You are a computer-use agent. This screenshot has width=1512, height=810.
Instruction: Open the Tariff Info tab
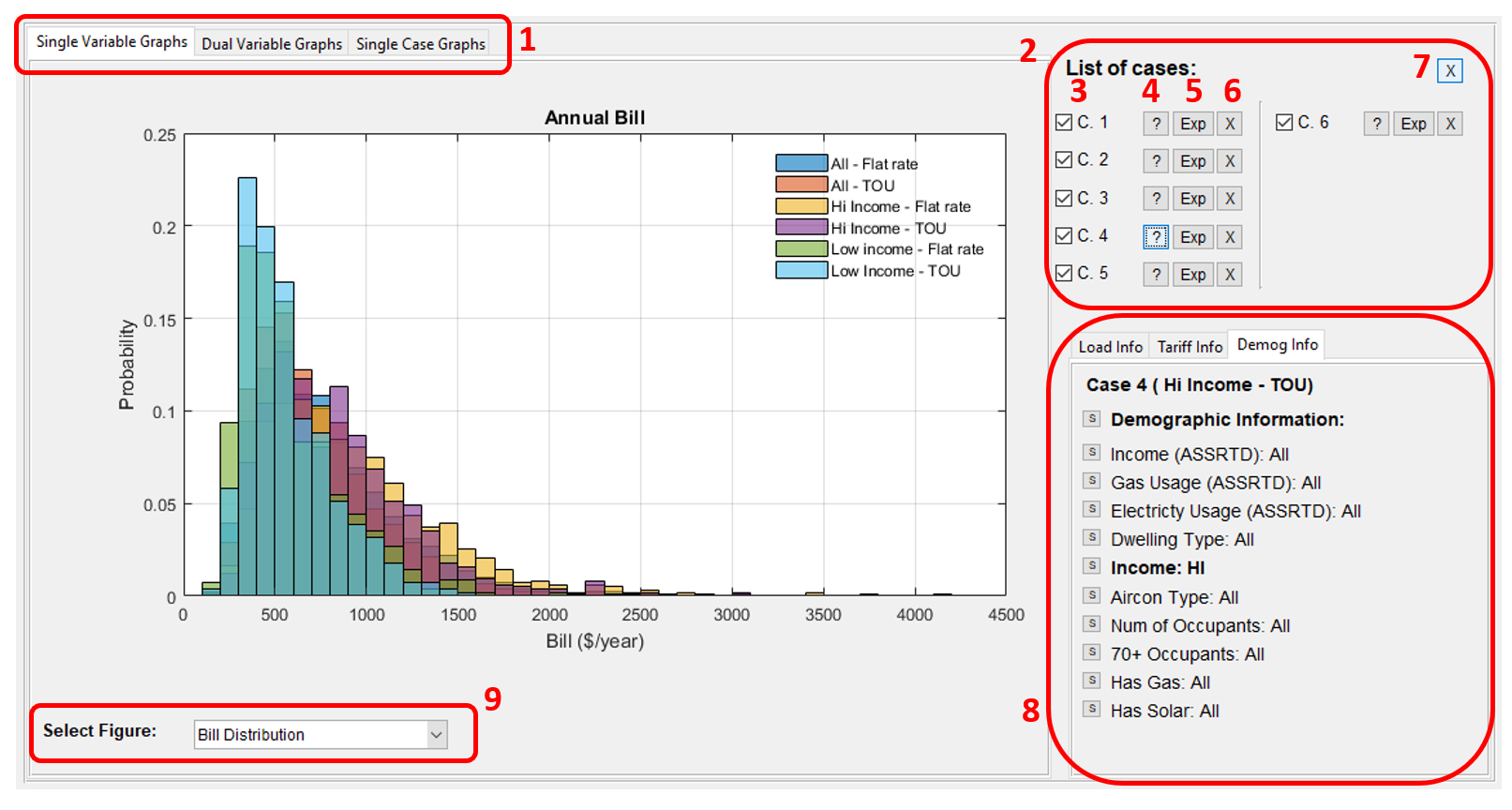click(x=1190, y=347)
